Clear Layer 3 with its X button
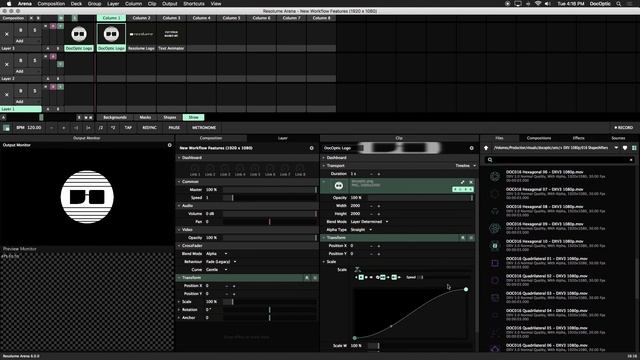This screenshot has height=360, width=640. coord(7,34)
